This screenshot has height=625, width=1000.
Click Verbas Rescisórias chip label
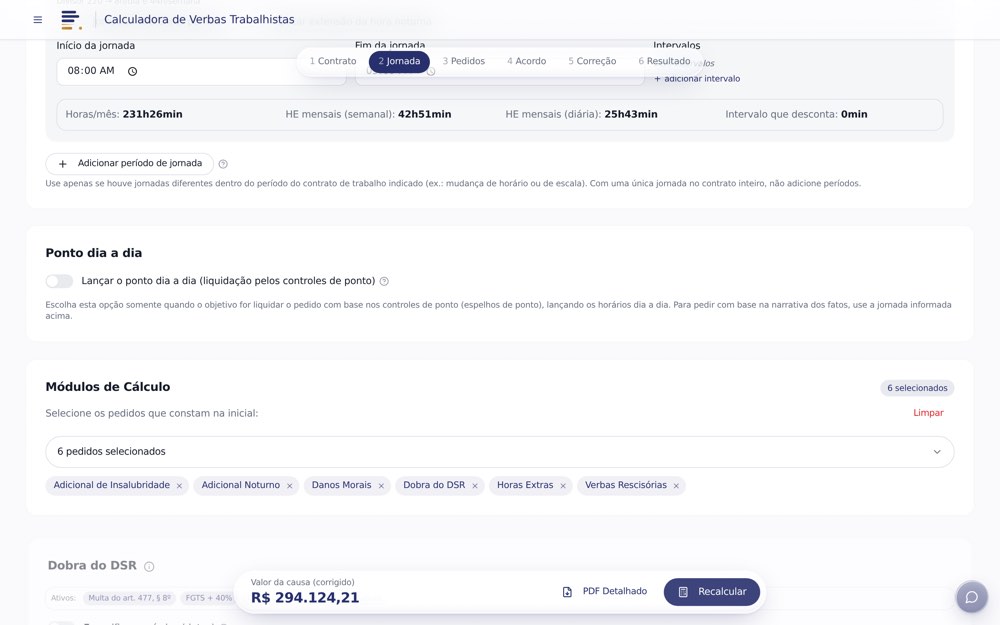point(626,485)
